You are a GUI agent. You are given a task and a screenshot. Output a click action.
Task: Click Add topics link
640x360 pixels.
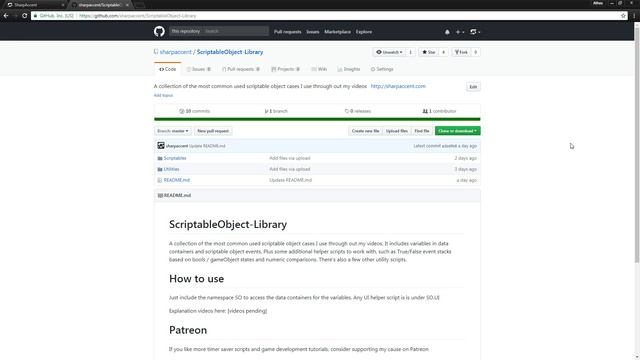tap(163, 95)
